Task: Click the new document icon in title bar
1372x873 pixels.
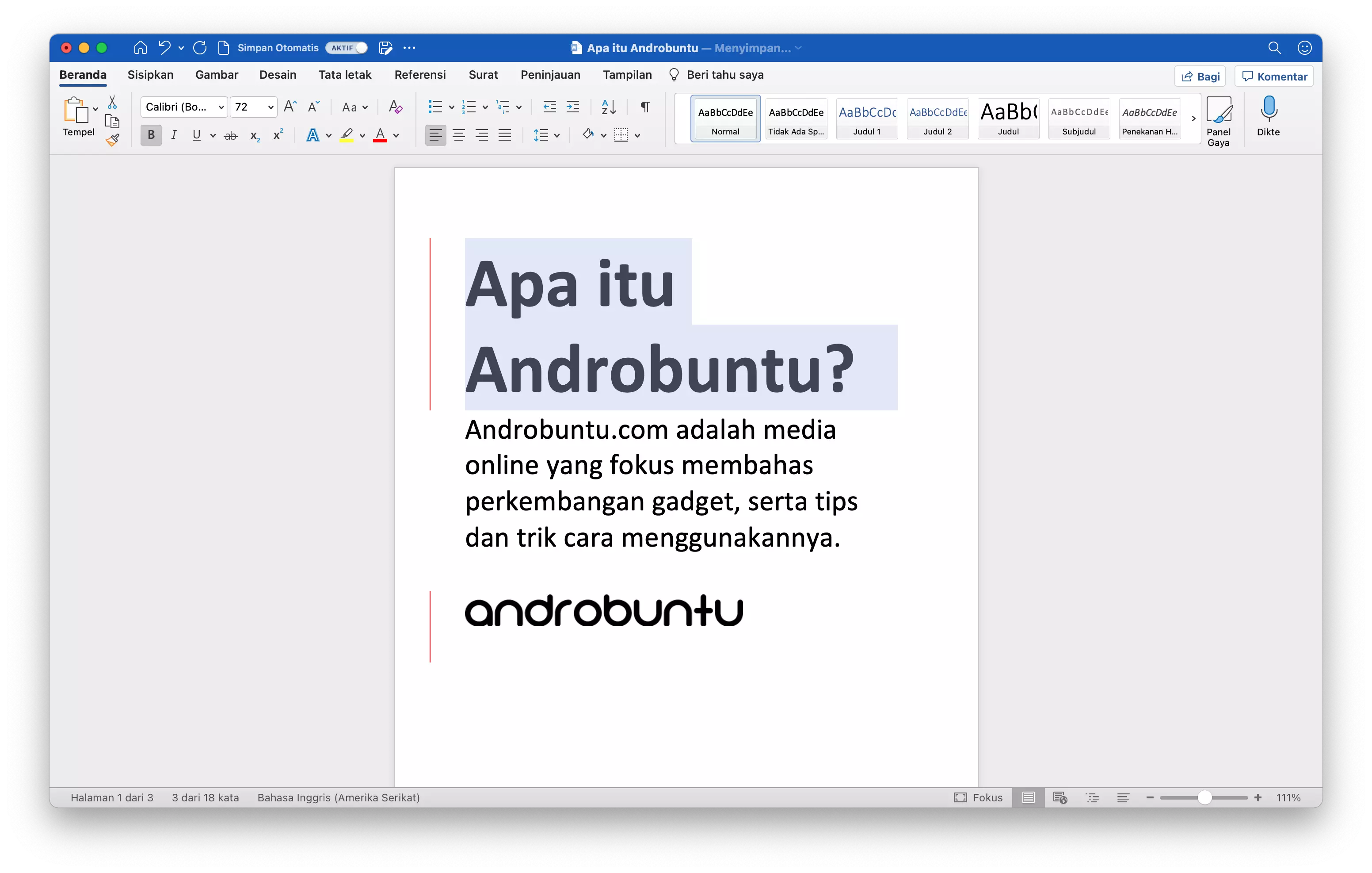Action: tap(224, 48)
